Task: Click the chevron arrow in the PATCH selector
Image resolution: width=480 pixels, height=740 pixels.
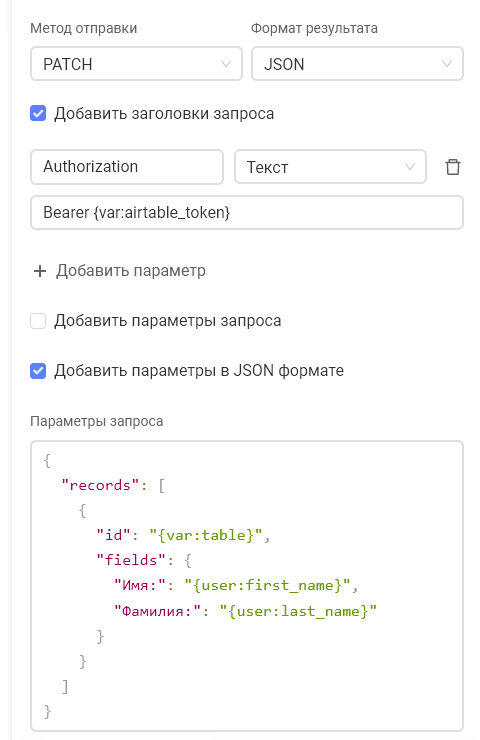Action: tap(226, 64)
